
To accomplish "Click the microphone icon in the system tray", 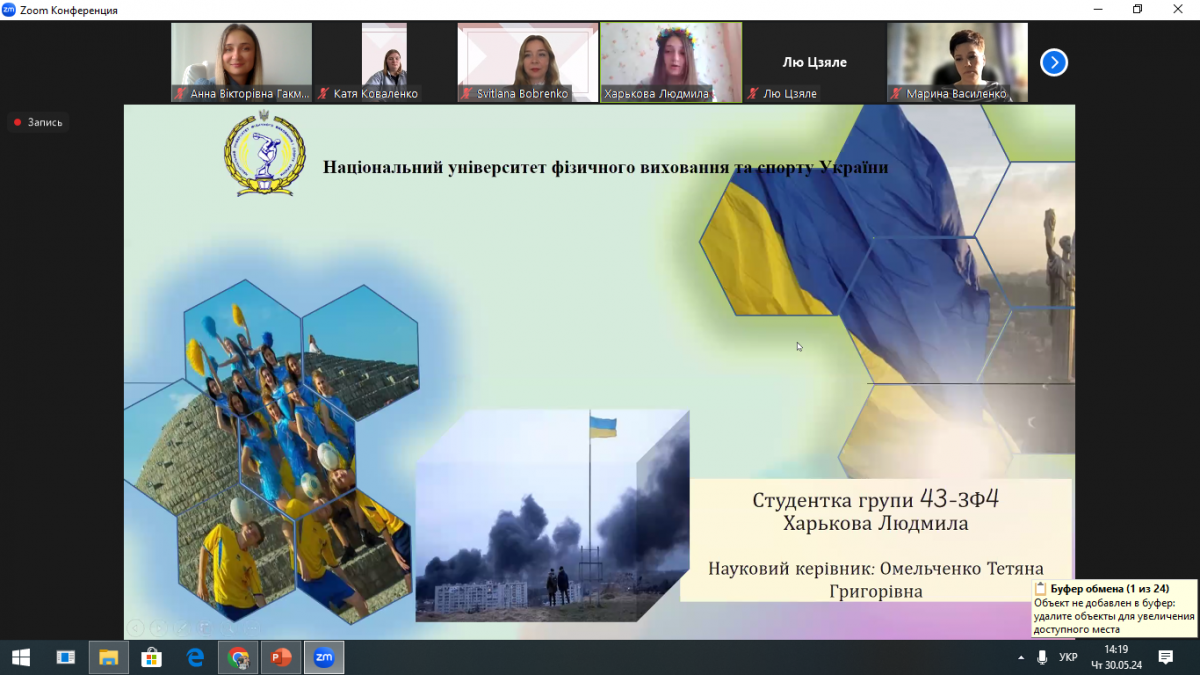I will coord(1042,657).
